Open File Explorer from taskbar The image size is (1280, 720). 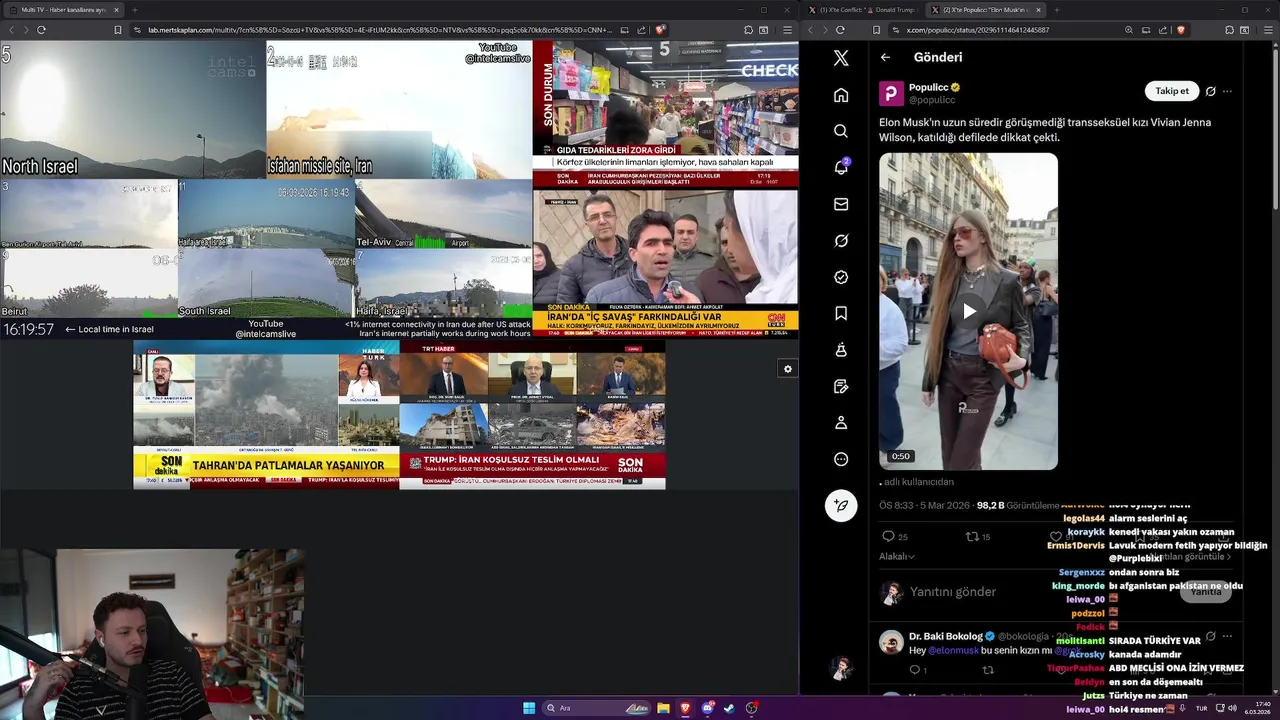[663, 708]
